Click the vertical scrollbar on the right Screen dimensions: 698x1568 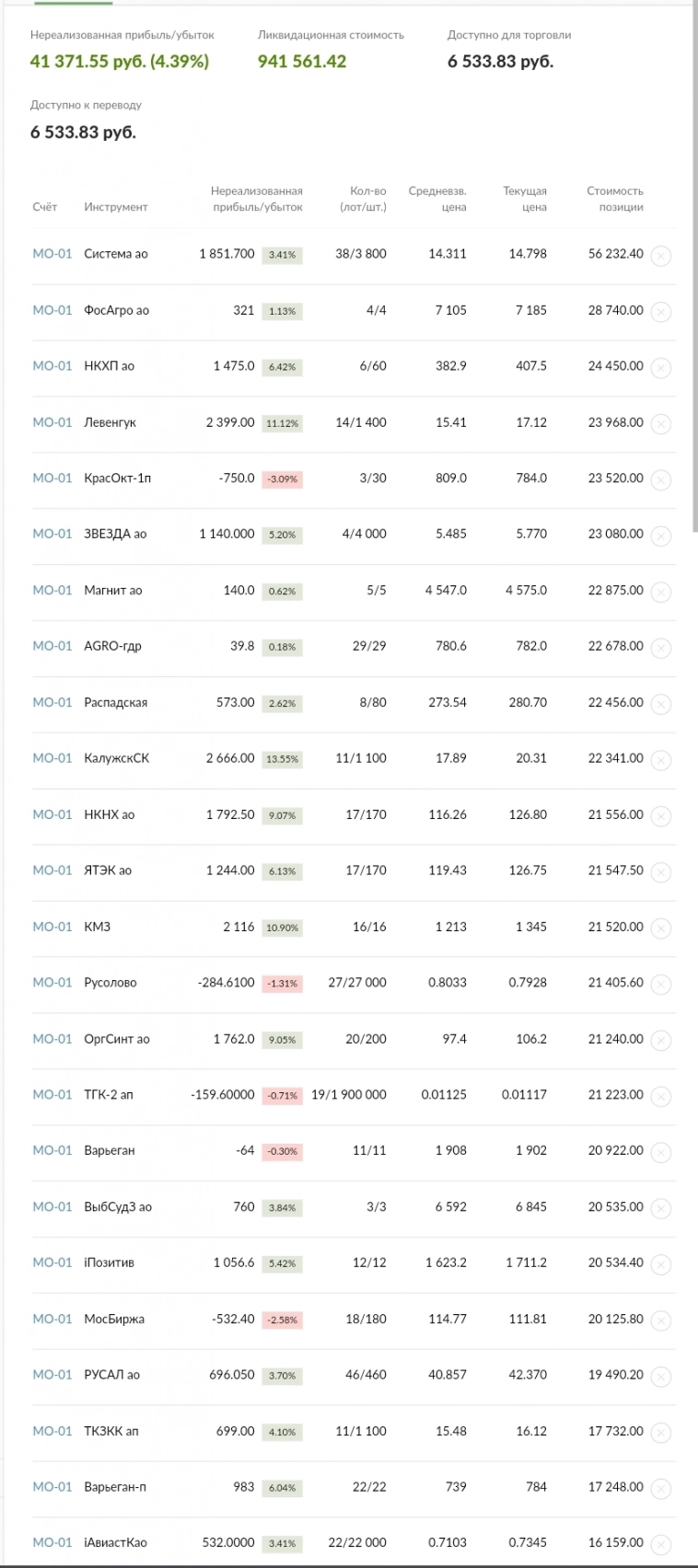694,276
